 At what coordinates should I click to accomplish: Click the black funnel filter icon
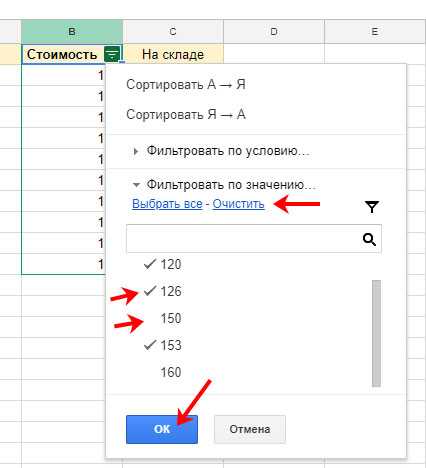point(371,207)
